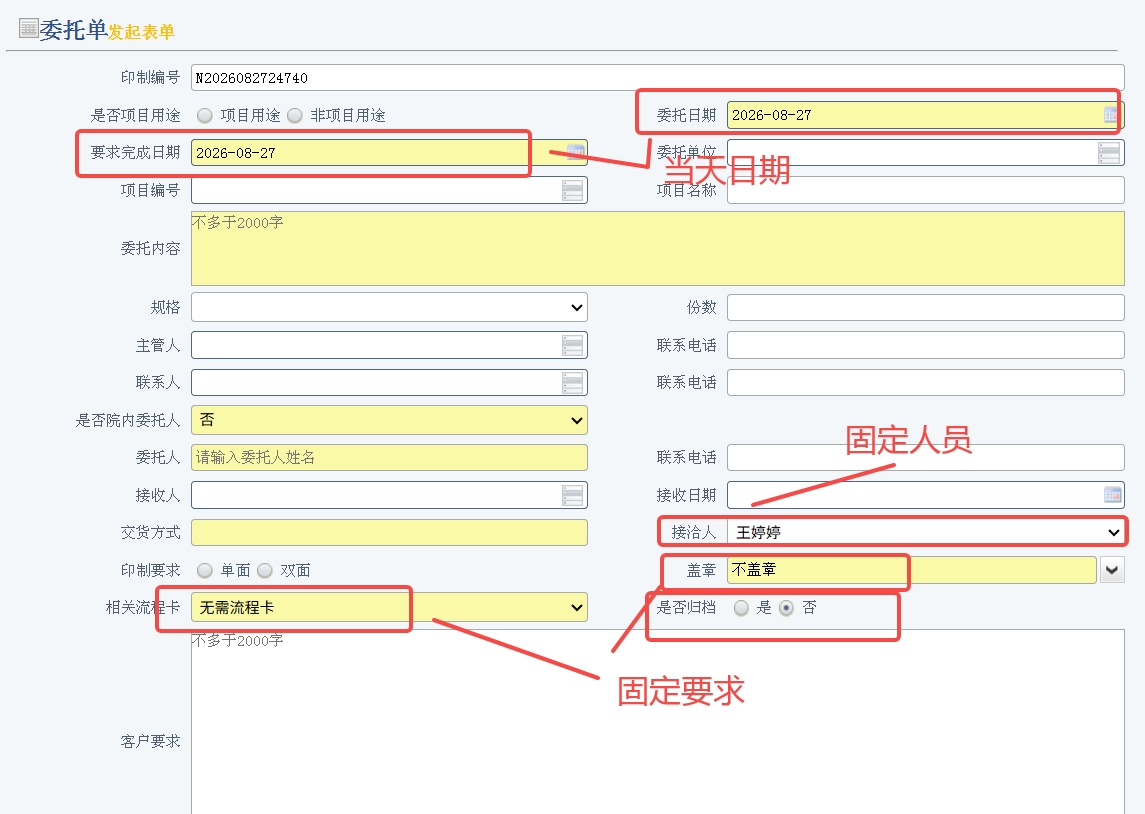Click the 印制编号 field
This screenshot has height=814, width=1145.
point(657,77)
